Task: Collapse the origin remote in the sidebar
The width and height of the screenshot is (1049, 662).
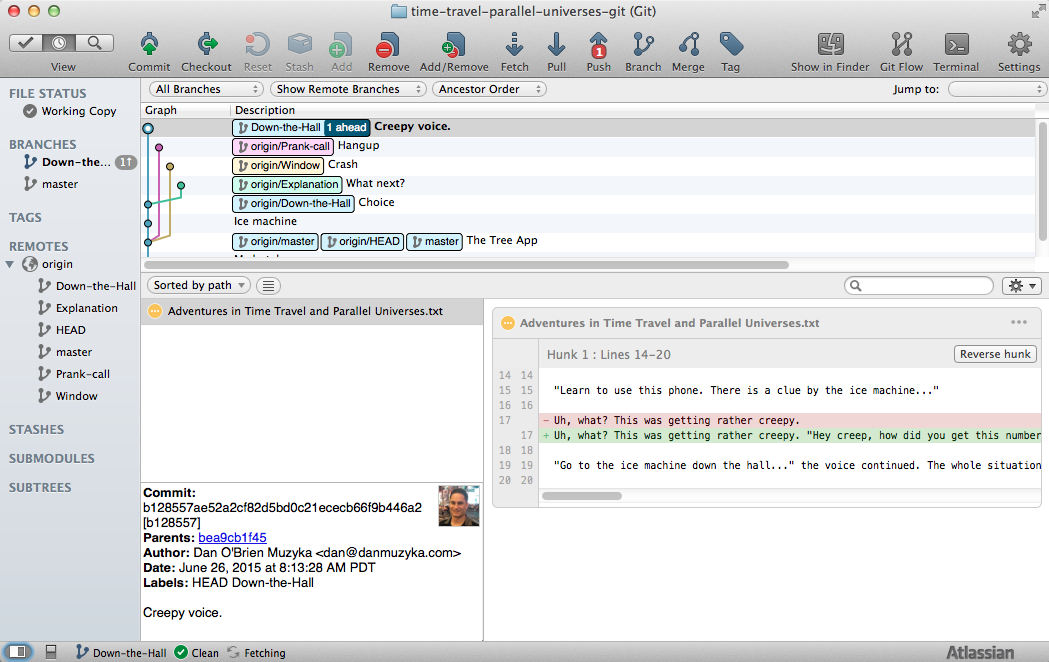Action: (x=10, y=264)
